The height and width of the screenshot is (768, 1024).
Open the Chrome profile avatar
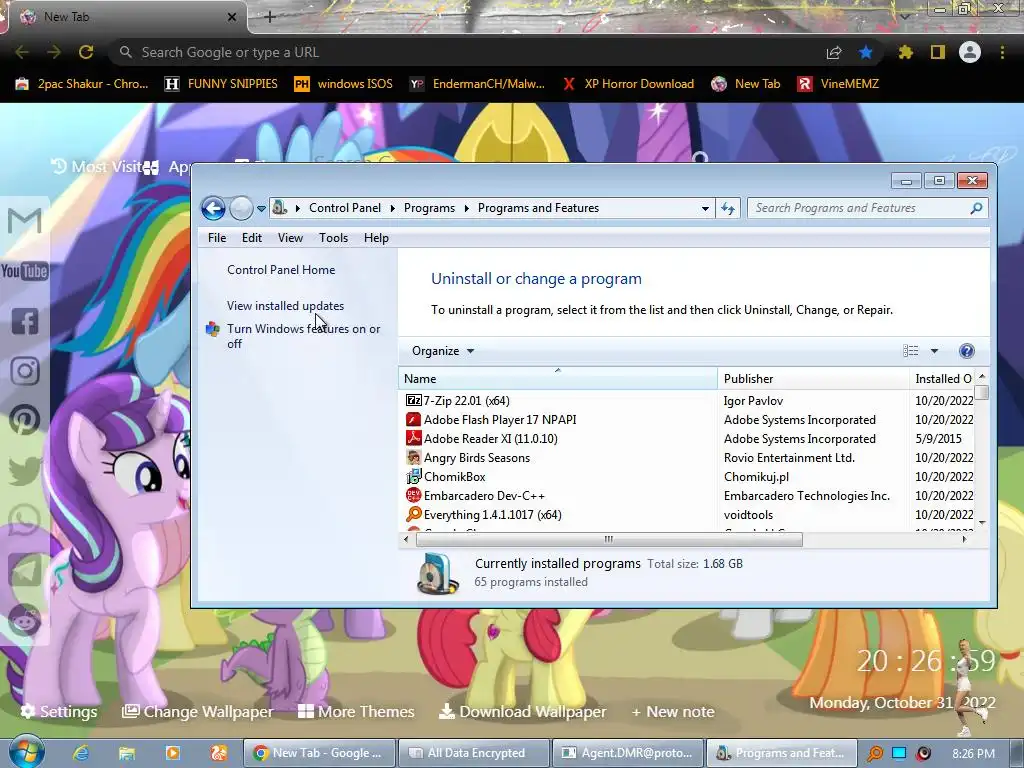[x=970, y=52]
